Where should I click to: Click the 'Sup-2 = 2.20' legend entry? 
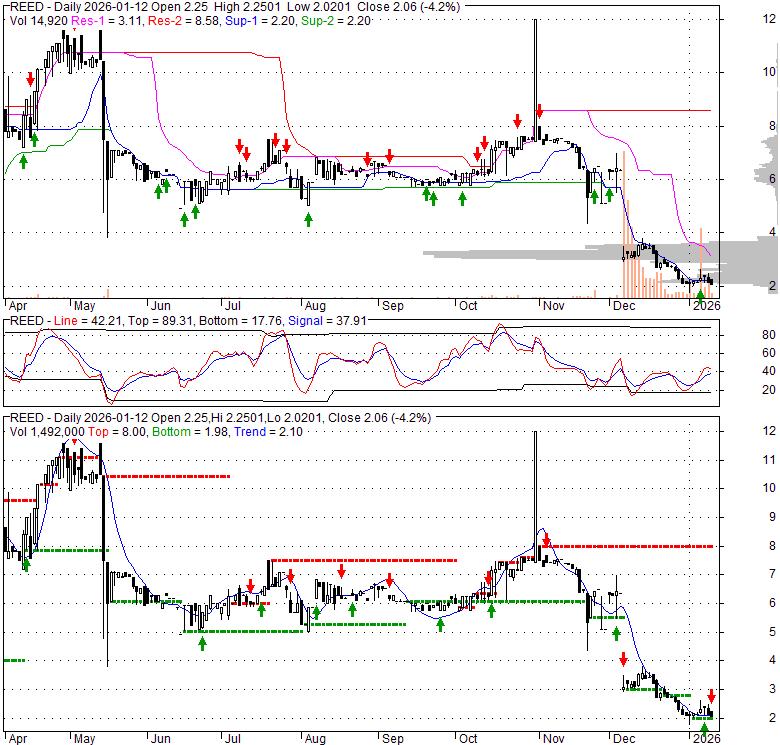point(336,20)
